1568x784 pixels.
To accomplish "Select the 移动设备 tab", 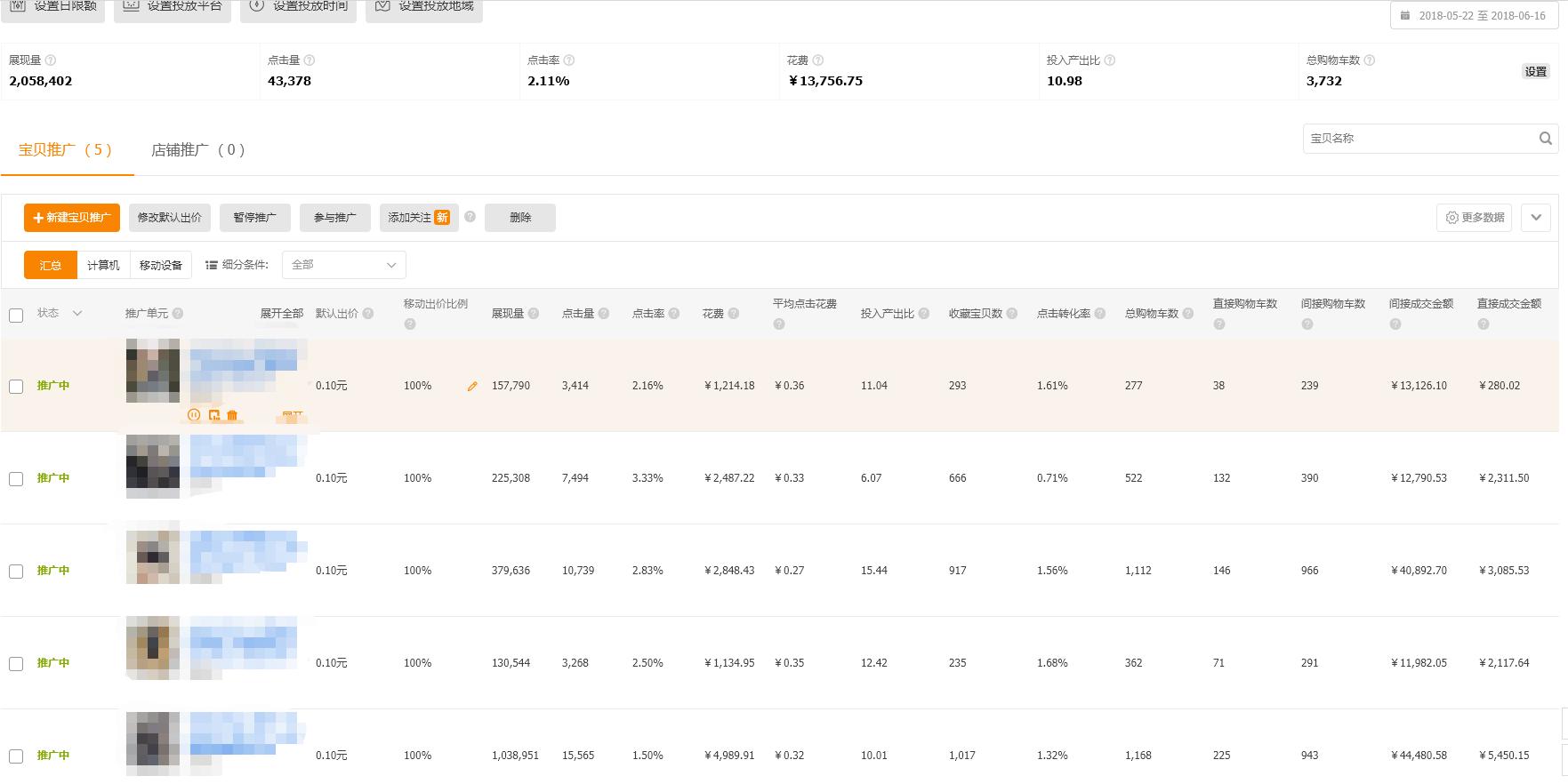I will (x=161, y=265).
